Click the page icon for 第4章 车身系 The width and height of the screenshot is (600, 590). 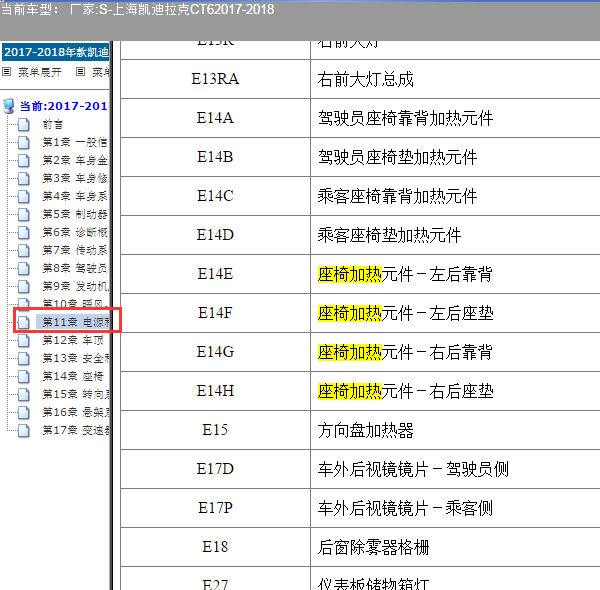pos(24,196)
